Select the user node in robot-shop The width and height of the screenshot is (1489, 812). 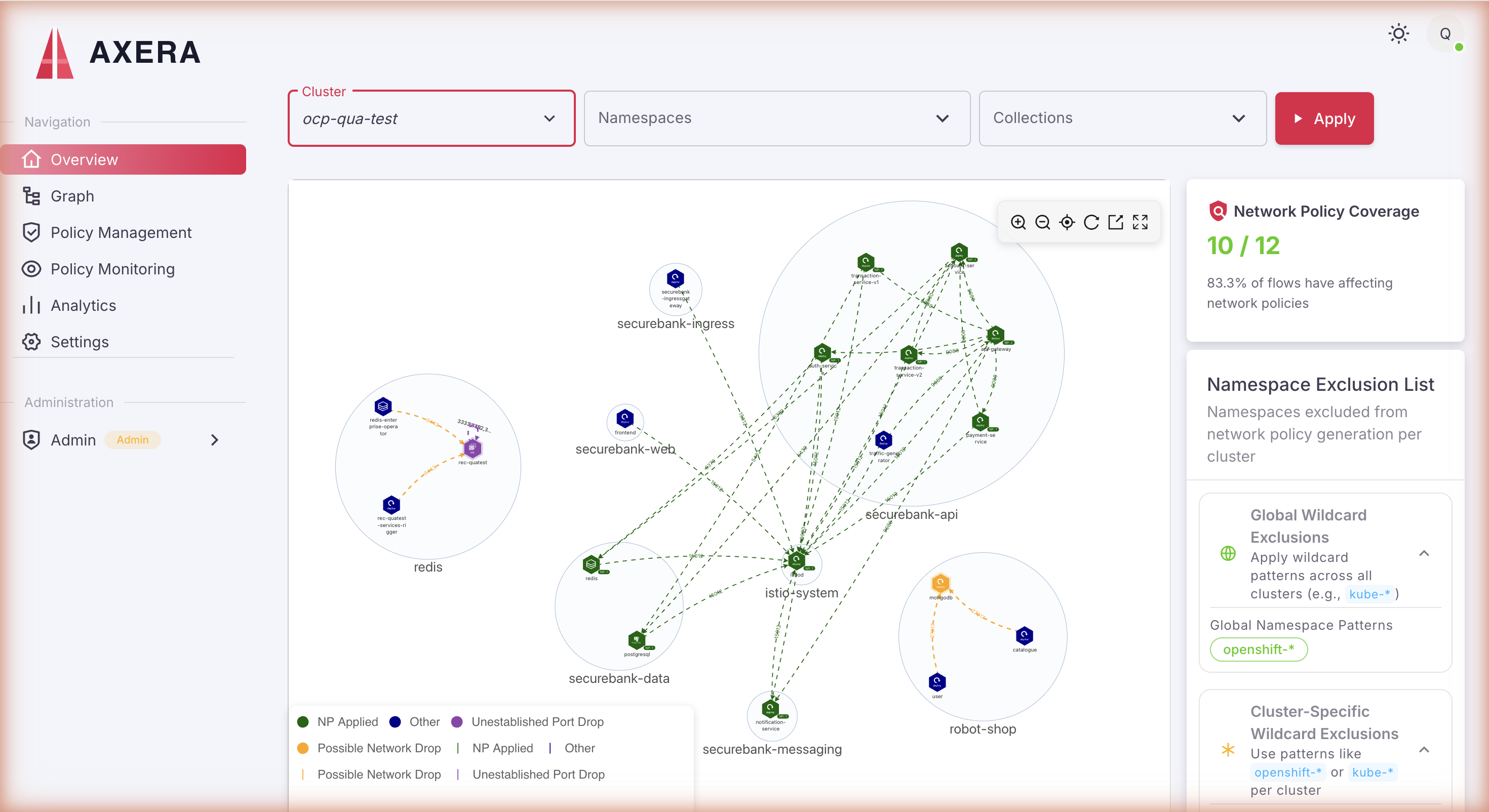(937, 682)
